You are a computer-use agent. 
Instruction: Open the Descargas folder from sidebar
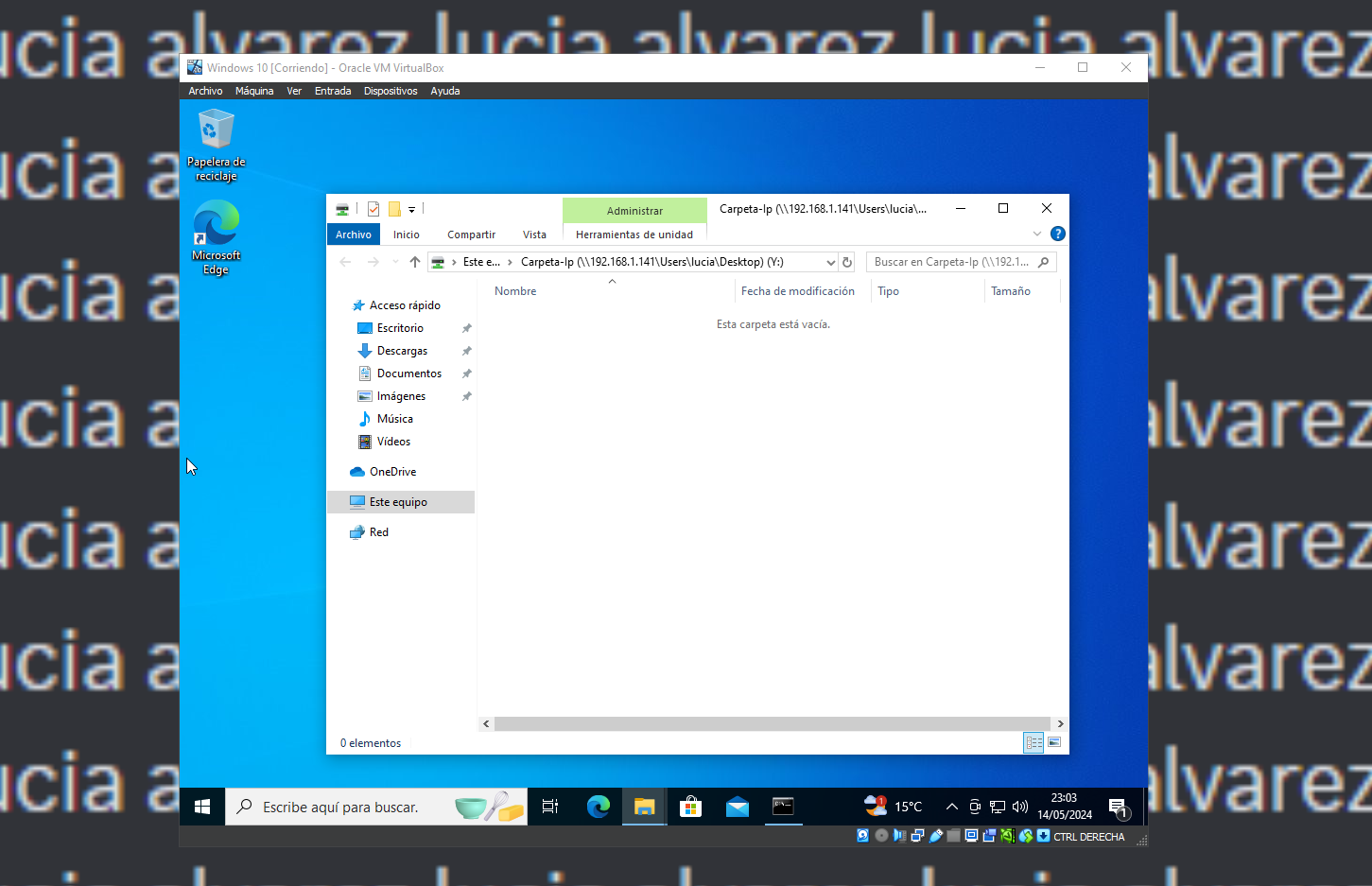click(x=401, y=350)
